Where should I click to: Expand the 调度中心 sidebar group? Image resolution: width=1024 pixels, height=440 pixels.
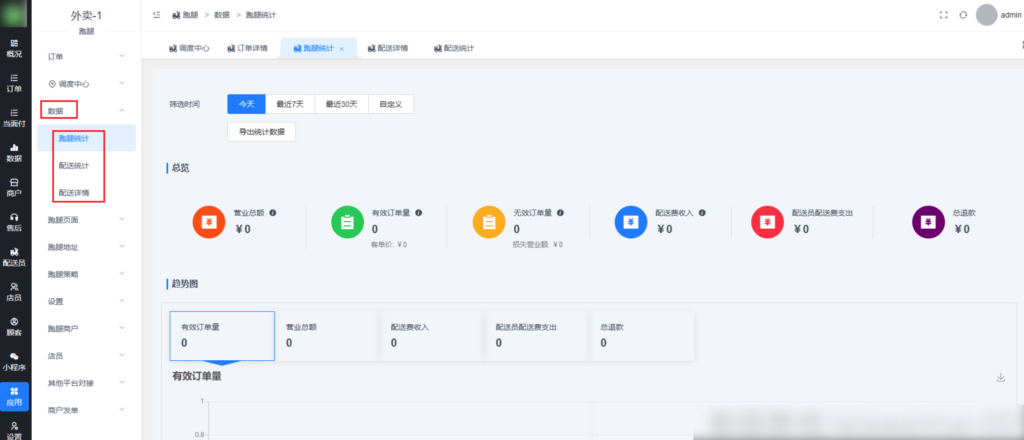tap(86, 84)
